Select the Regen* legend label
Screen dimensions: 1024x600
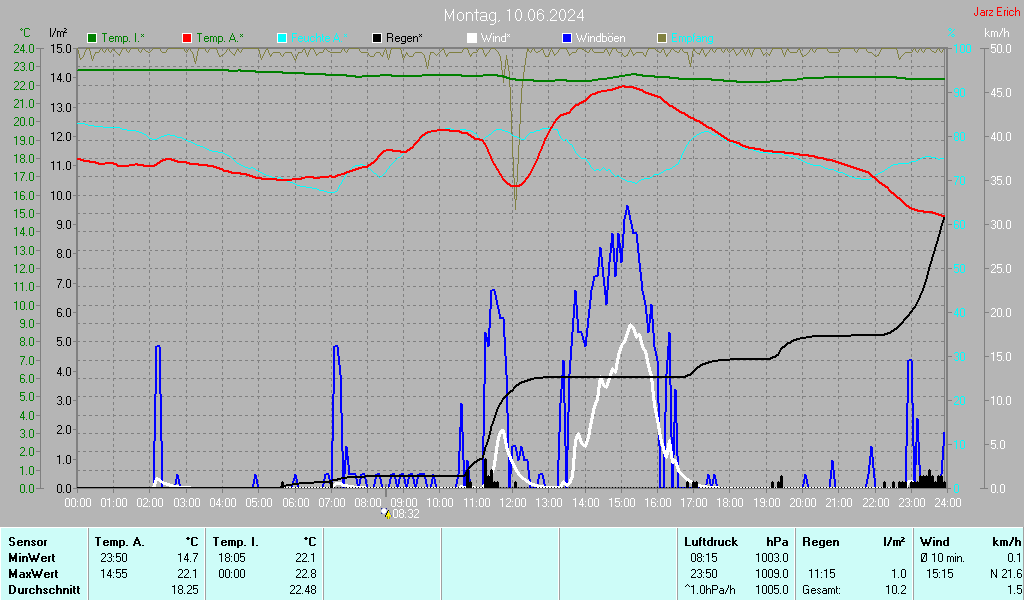(405, 38)
